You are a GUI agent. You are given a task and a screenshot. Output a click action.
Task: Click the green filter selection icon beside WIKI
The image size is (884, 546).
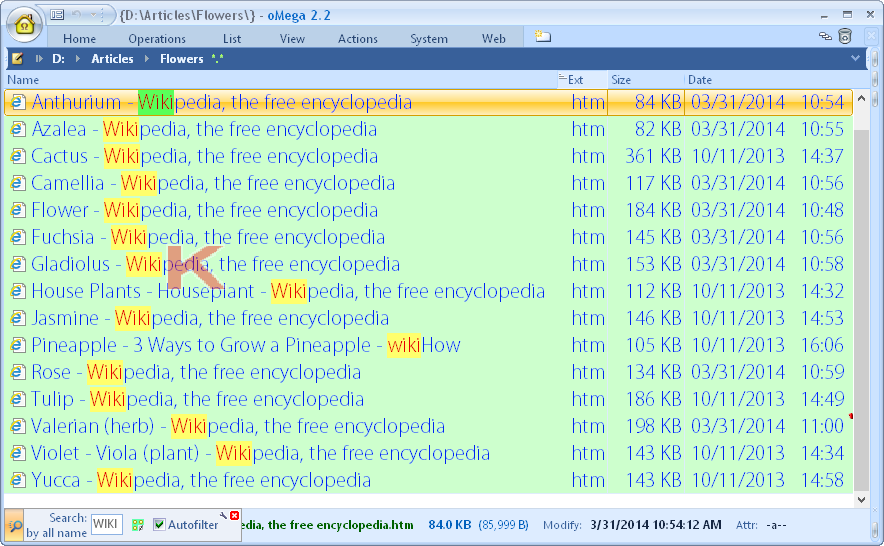coord(138,525)
